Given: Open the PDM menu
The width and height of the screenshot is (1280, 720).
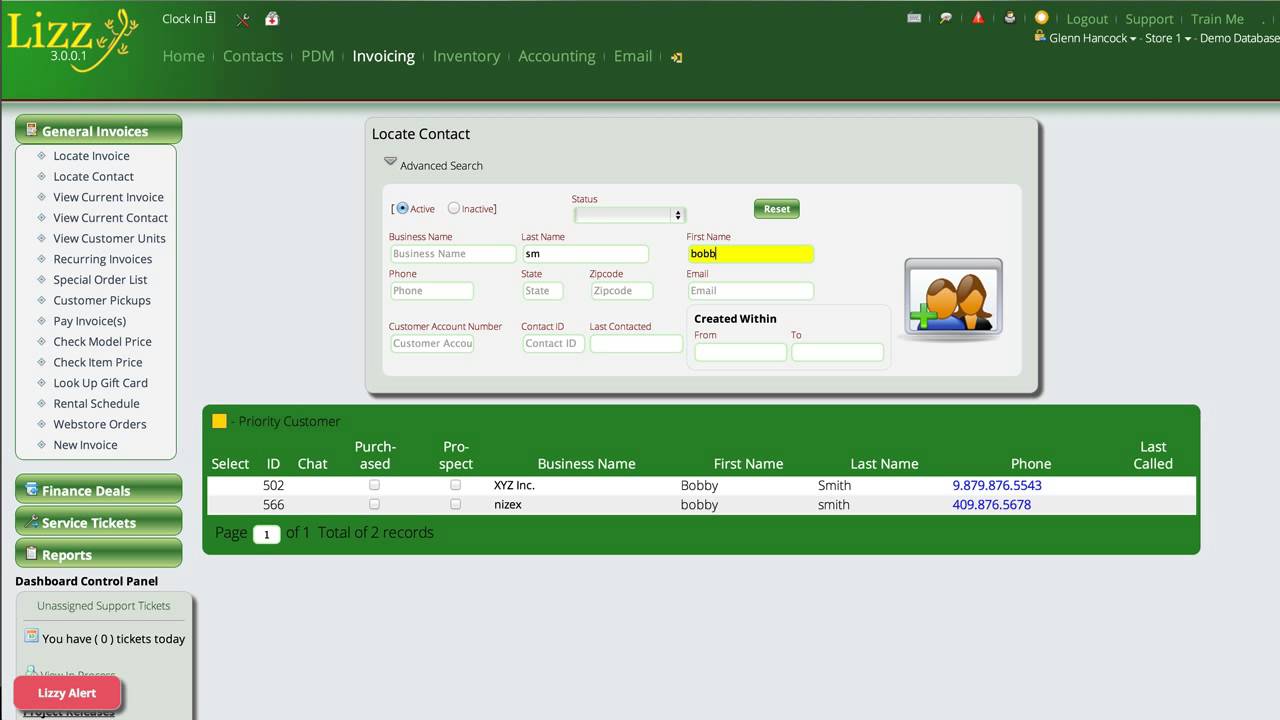Looking at the screenshot, I should pos(318,56).
